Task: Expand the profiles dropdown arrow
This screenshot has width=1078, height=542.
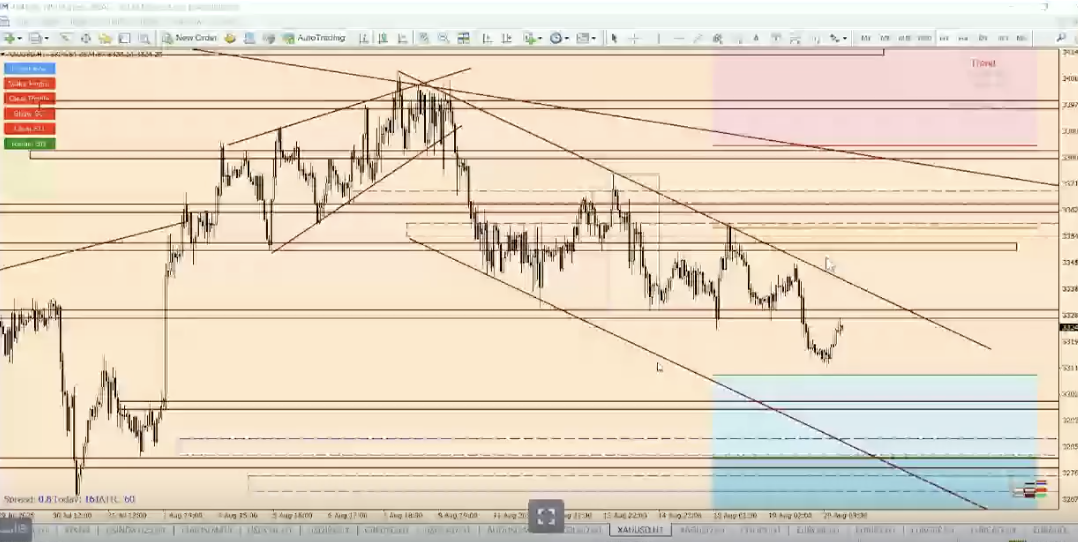Action: [45, 38]
